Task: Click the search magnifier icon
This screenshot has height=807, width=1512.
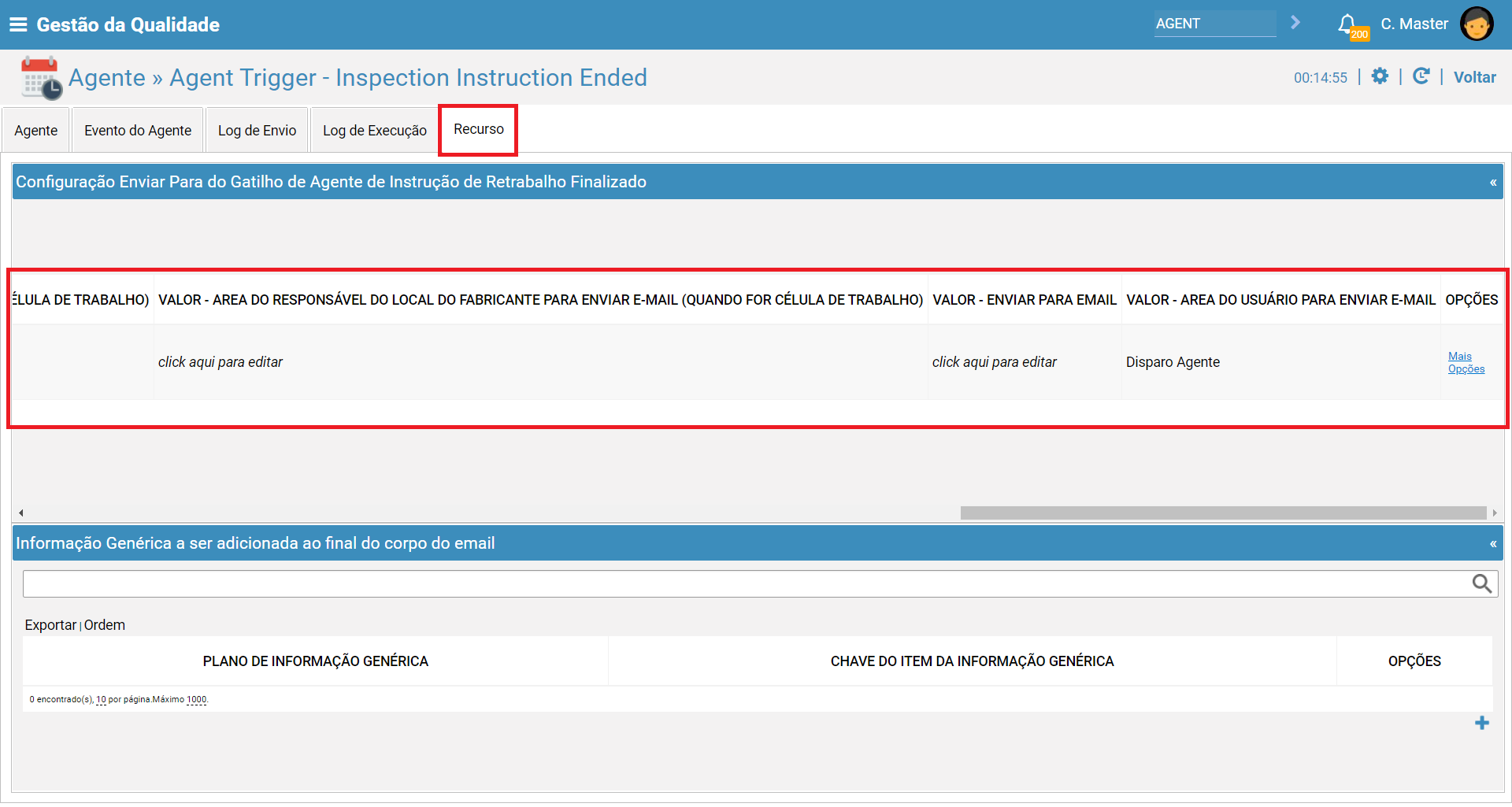Action: (x=1482, y=583)
